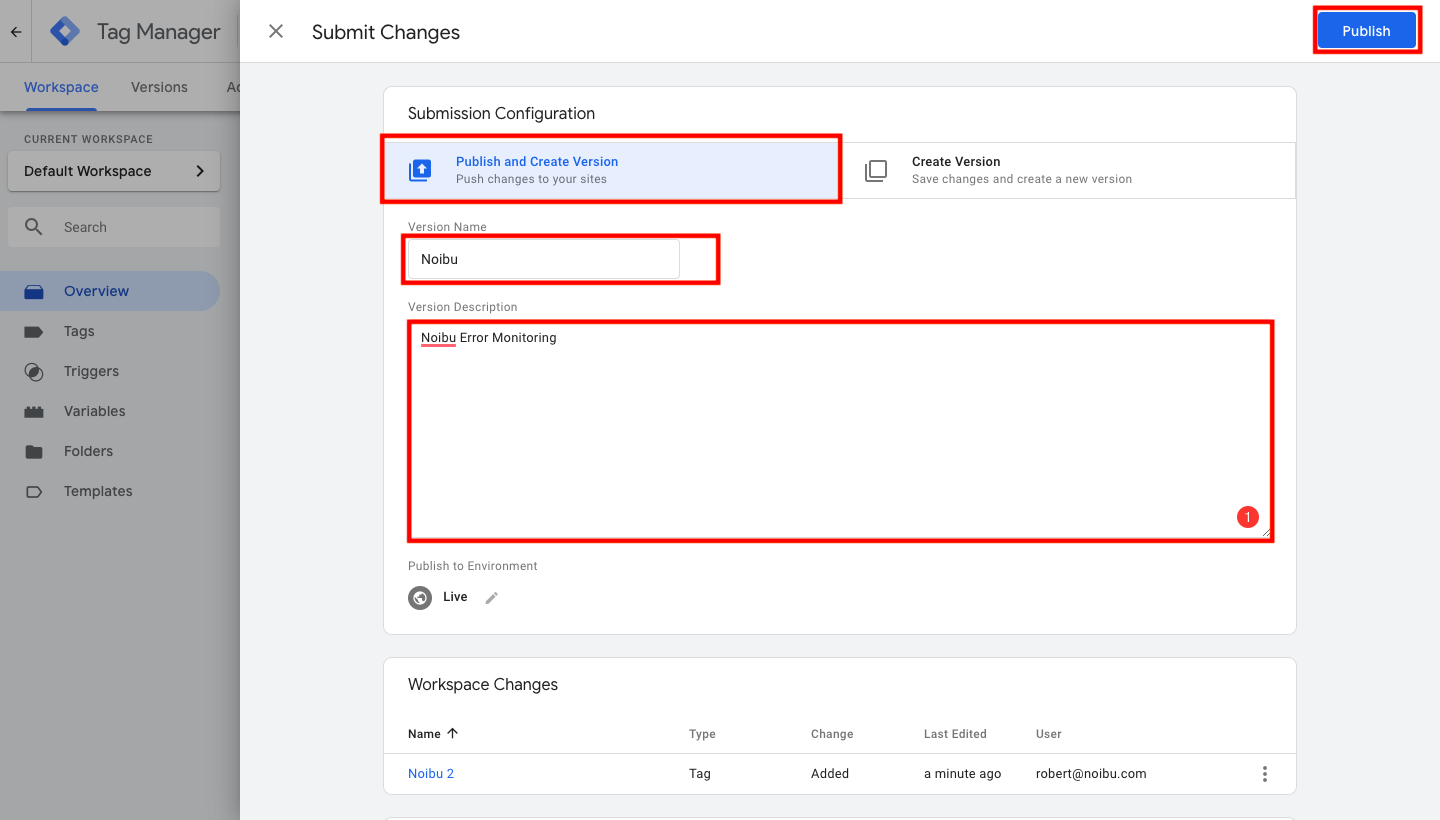1440x820 pixels.
Task: Open the Noibu 2 tag link
Action: pos(431,773)
